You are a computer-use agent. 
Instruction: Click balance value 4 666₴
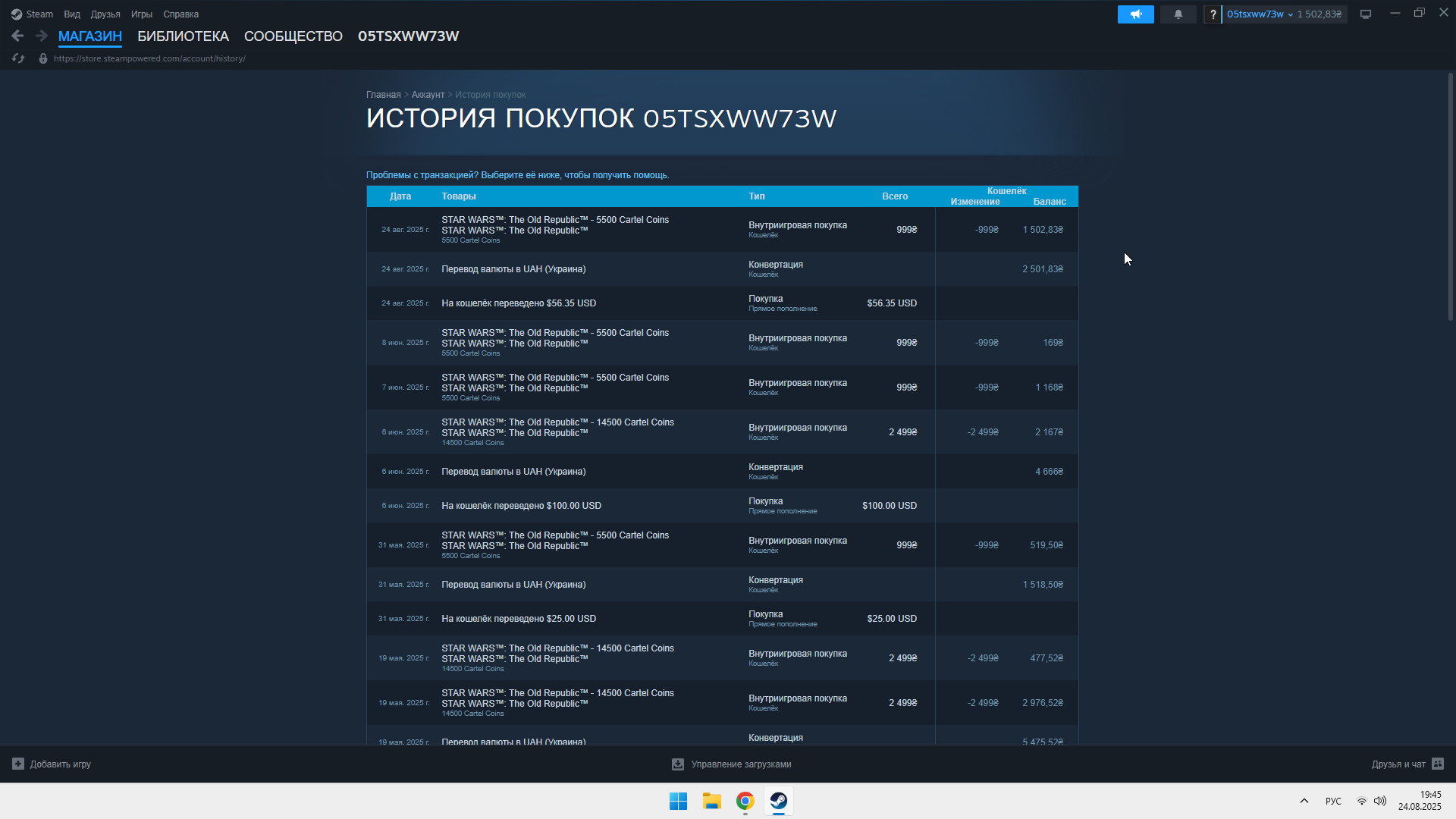coord(1049,472)
